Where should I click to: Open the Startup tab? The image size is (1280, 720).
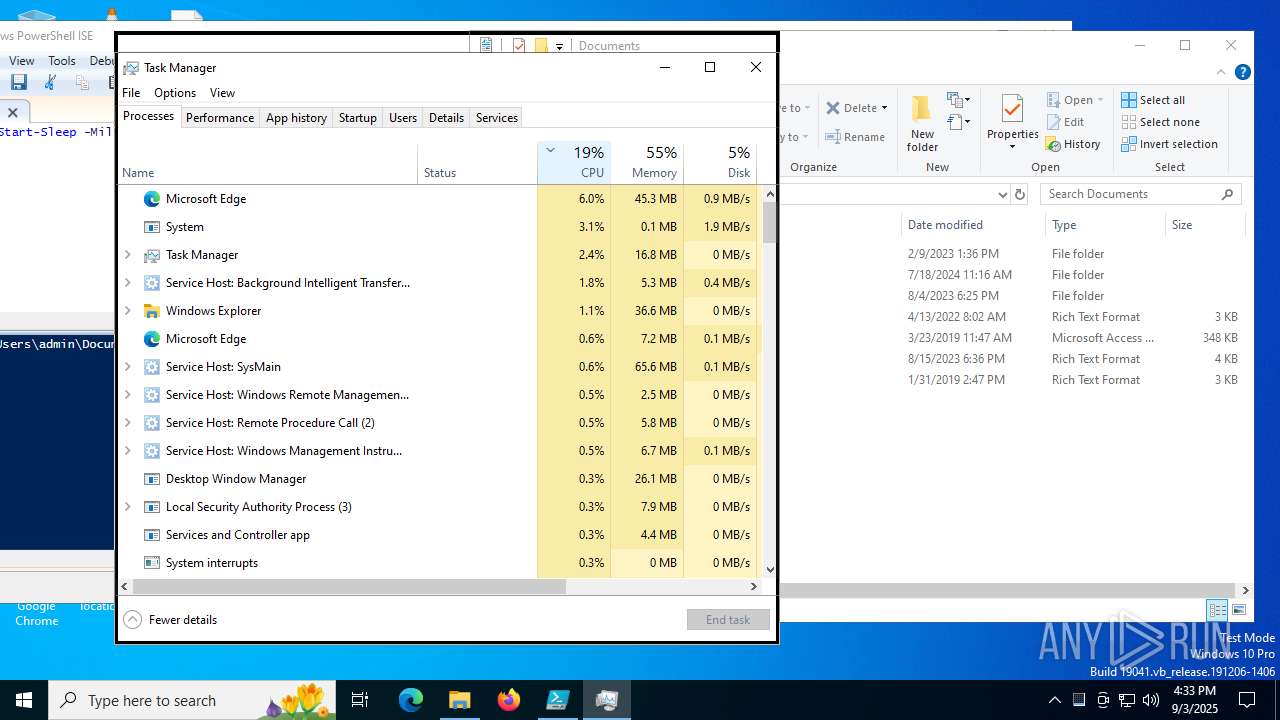pyautogui.click(x=357, y=117)
